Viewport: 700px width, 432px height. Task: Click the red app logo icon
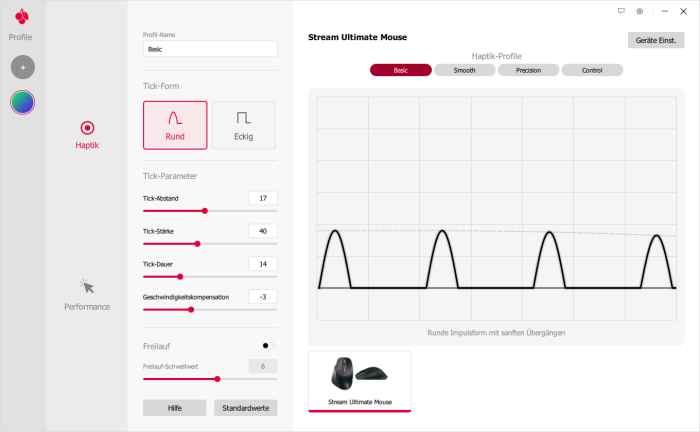click(x=22, y=17)
